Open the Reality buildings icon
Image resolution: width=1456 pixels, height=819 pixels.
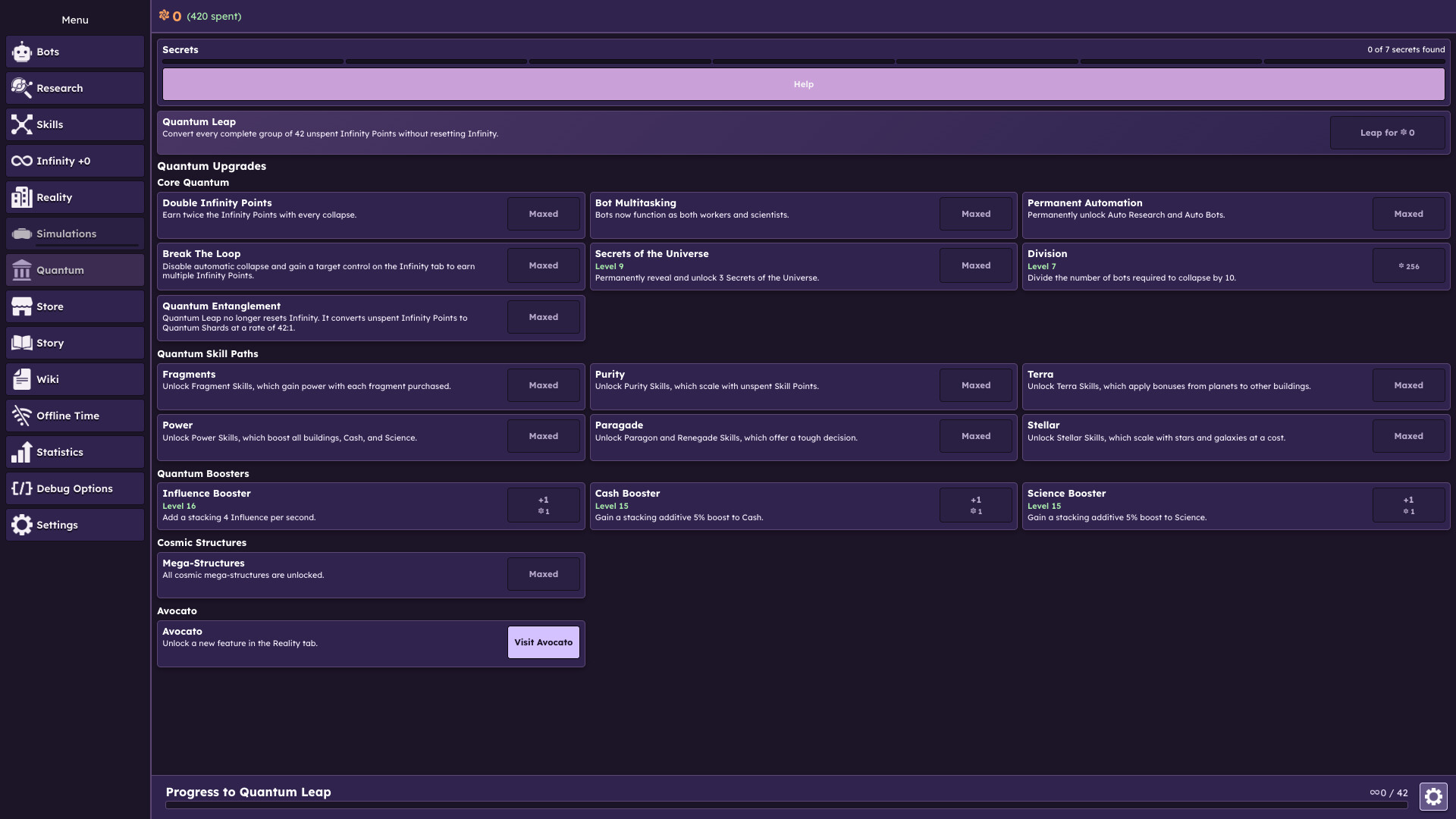(x=22, y=197)
